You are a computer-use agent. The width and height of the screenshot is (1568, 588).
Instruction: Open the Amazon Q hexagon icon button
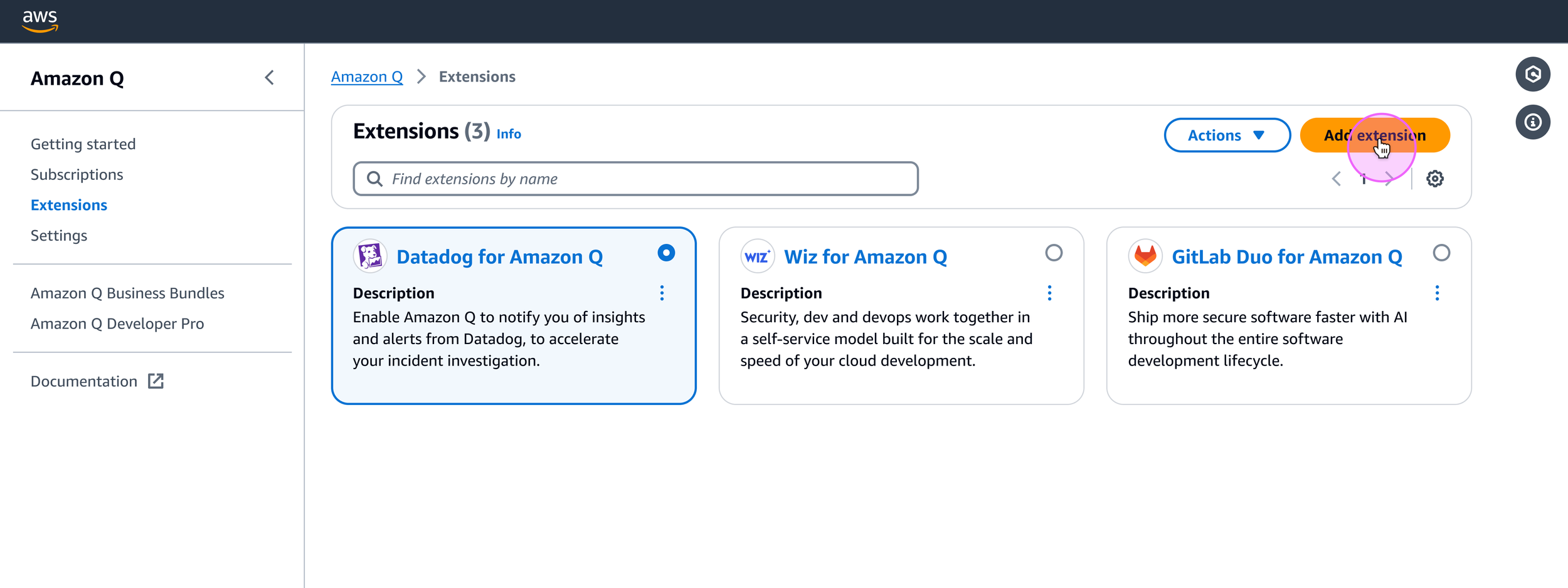tap(1532, 75)
